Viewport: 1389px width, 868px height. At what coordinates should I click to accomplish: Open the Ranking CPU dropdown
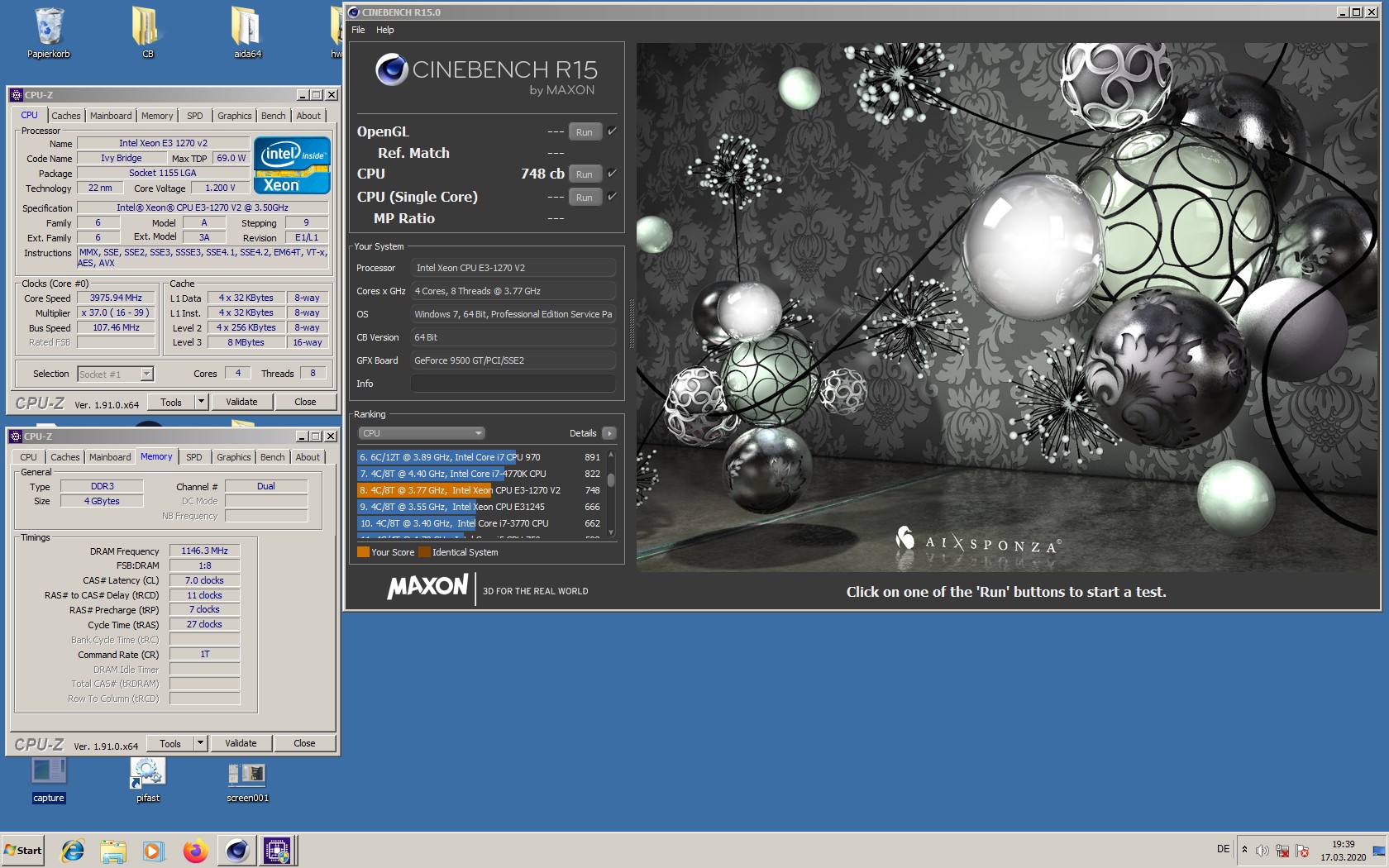(x=422, y=433)
